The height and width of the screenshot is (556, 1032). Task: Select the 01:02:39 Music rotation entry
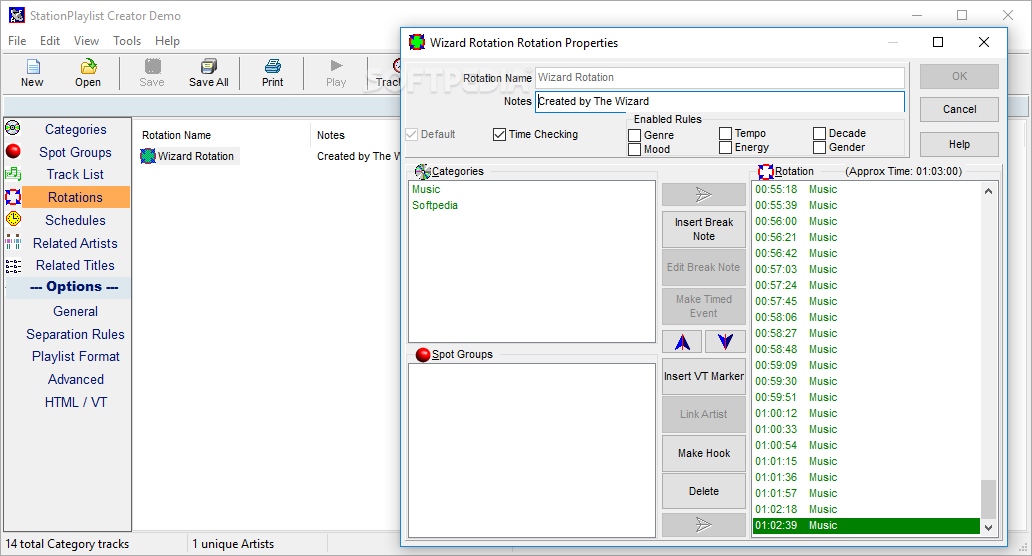(866, 525)
